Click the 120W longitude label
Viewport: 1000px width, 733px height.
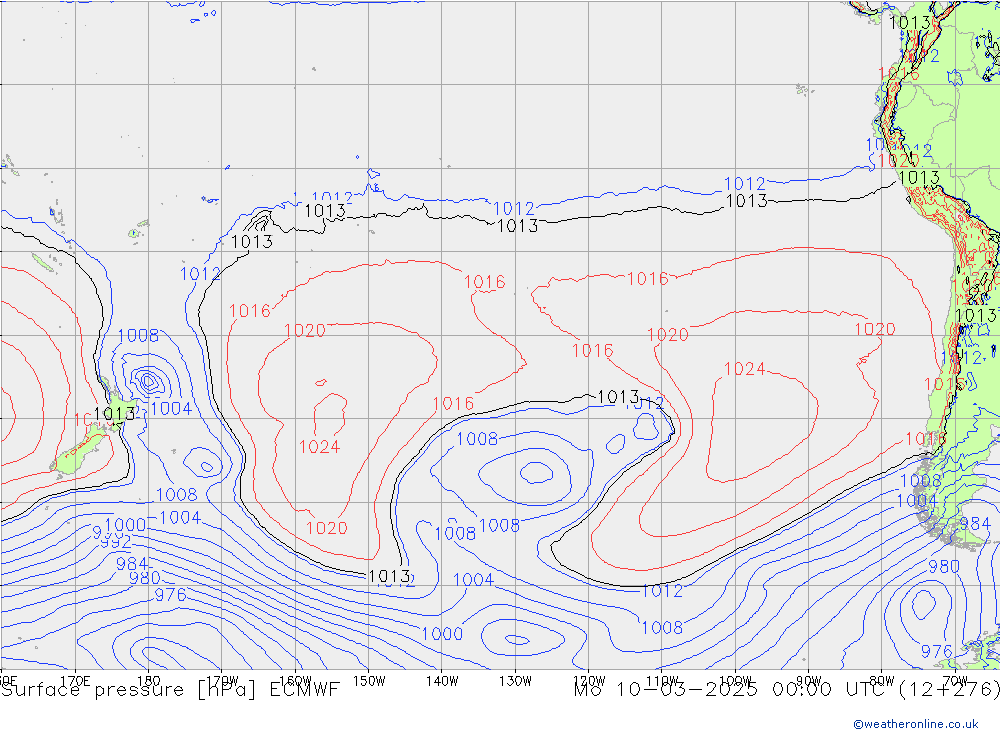589,681
